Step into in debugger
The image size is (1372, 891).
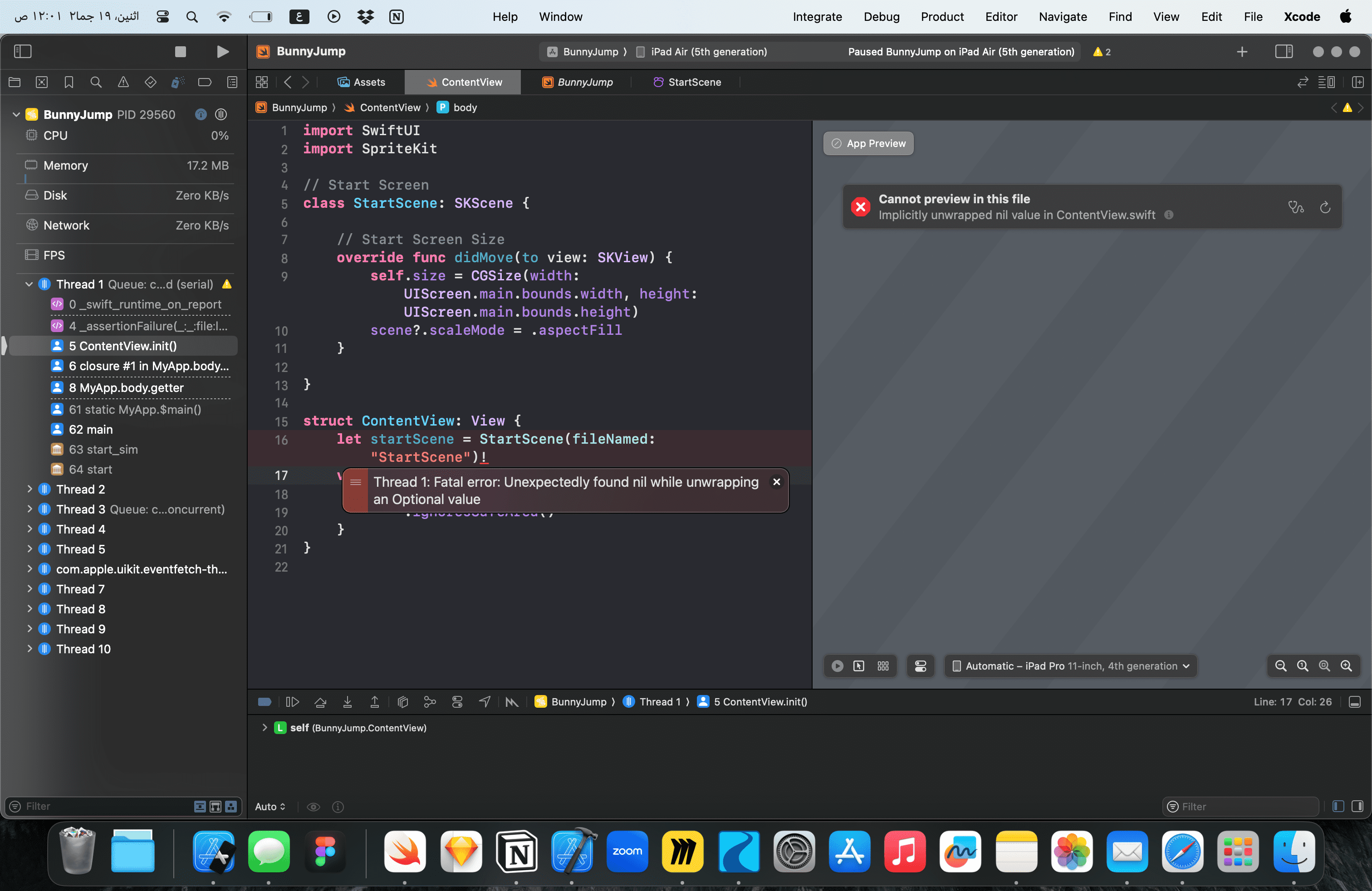(x=348, y=701)
